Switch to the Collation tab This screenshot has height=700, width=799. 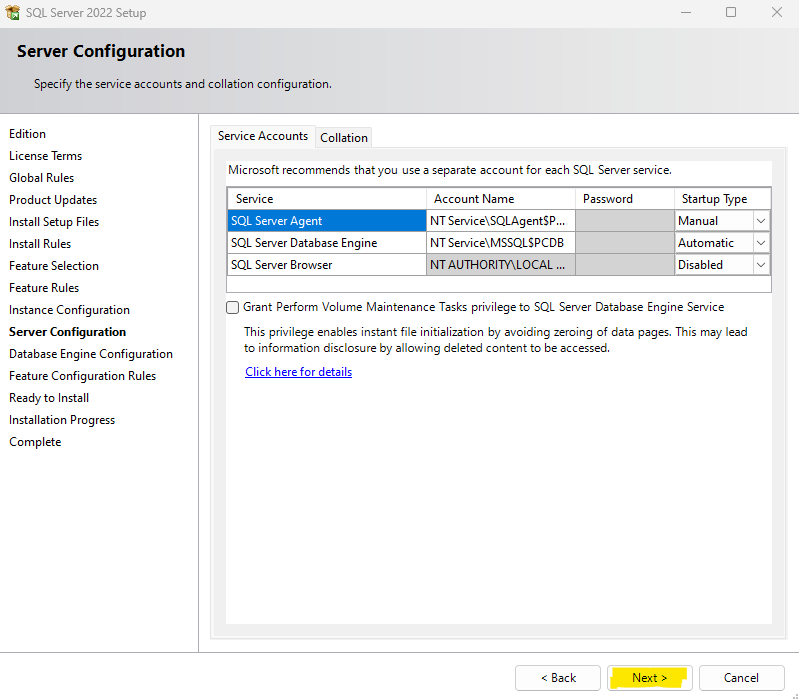tap(343, 138)
